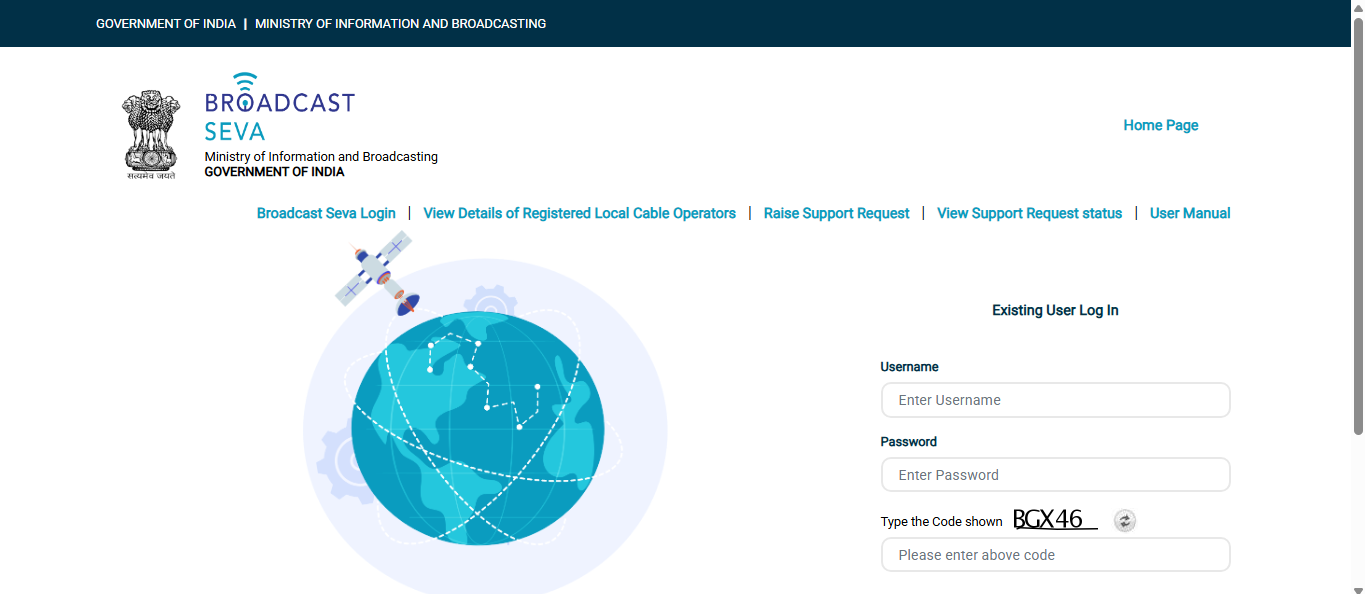This screenshot has width=1365, height=594.
Task: Click the Username label
Action: [x=909, y=367]
